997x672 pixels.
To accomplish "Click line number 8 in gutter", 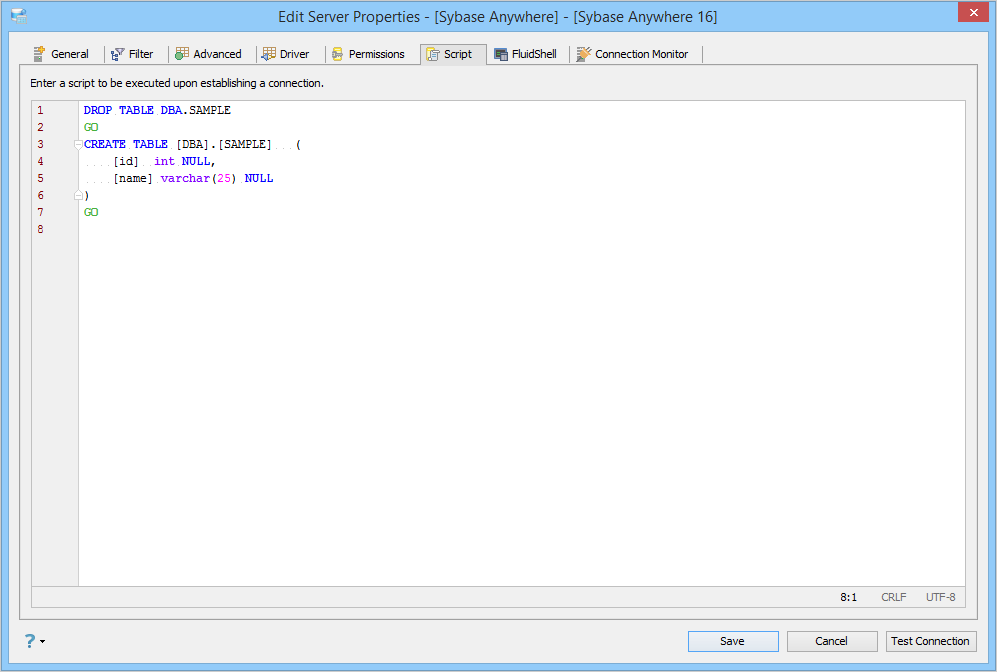I will tap(40, 230).
